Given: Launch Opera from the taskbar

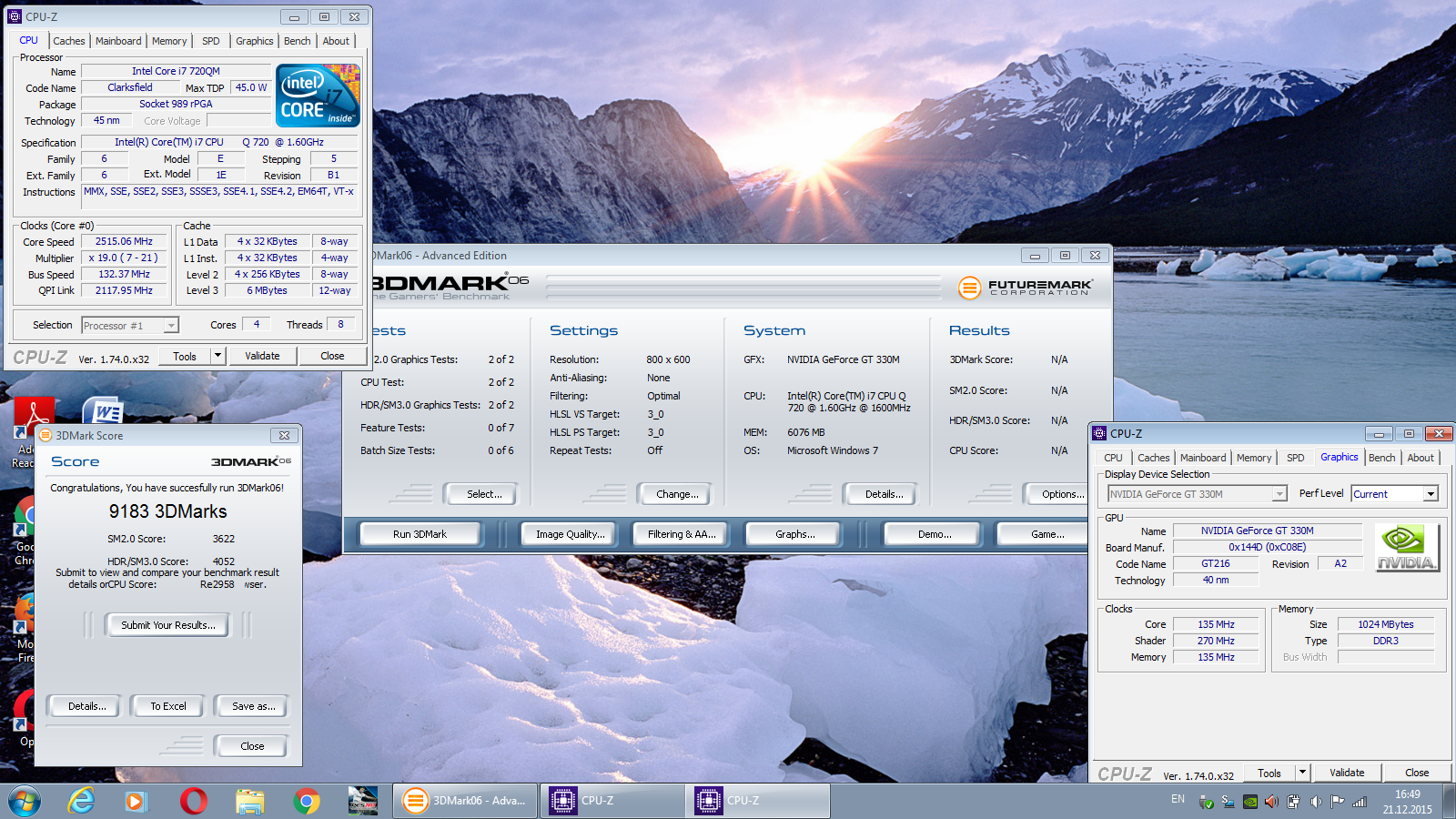Looking at the screenshot, I should tap(193, 801).
